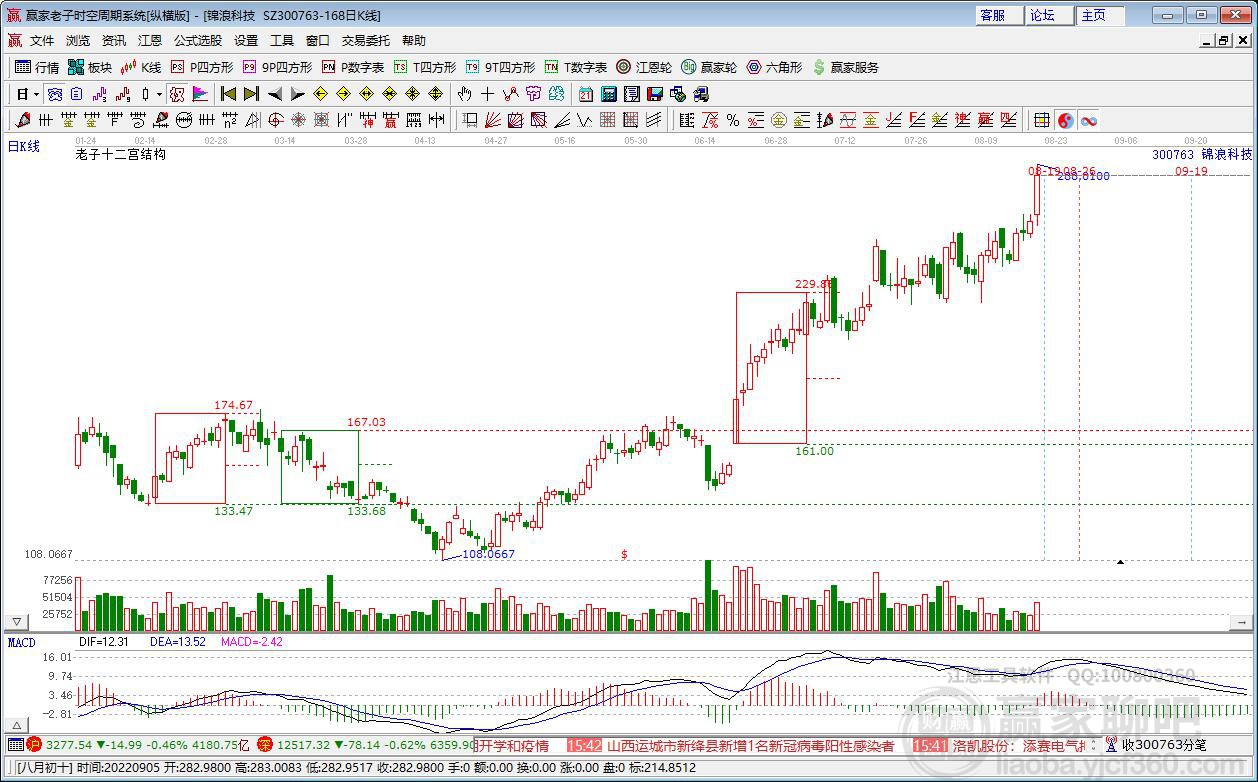Step chart left with black arrow

[275, 94]
